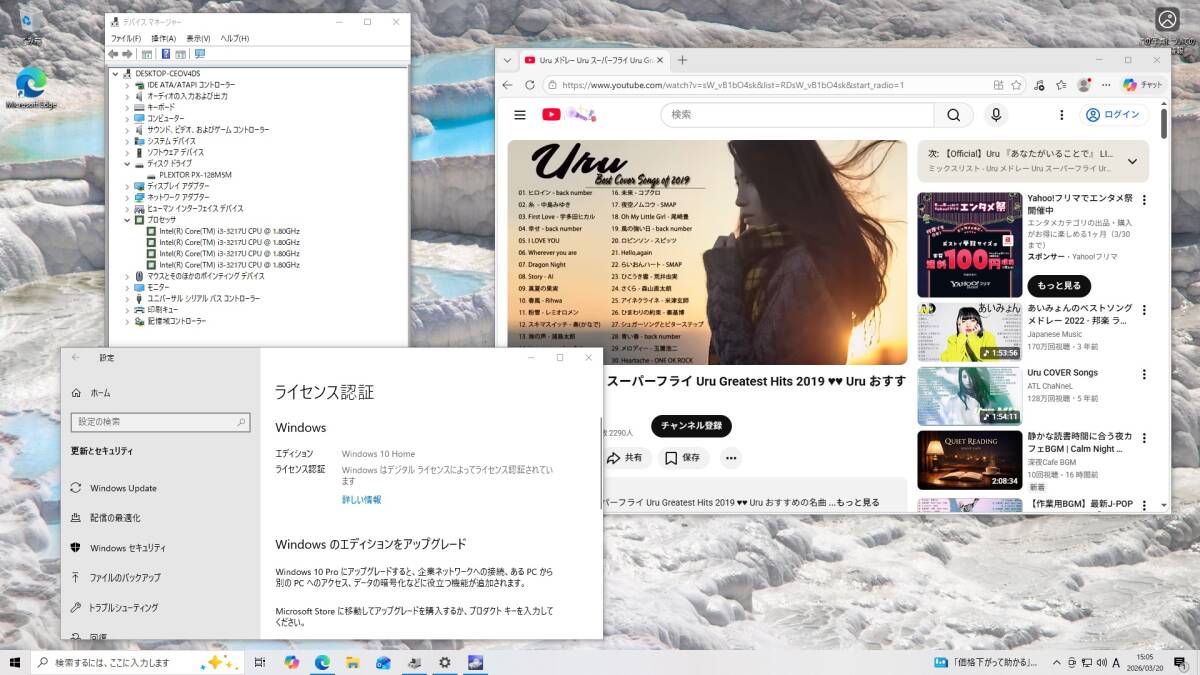Start voice search with the microphone icon
The width and height of the screenshot is (1200, 675).
(995, 115)
